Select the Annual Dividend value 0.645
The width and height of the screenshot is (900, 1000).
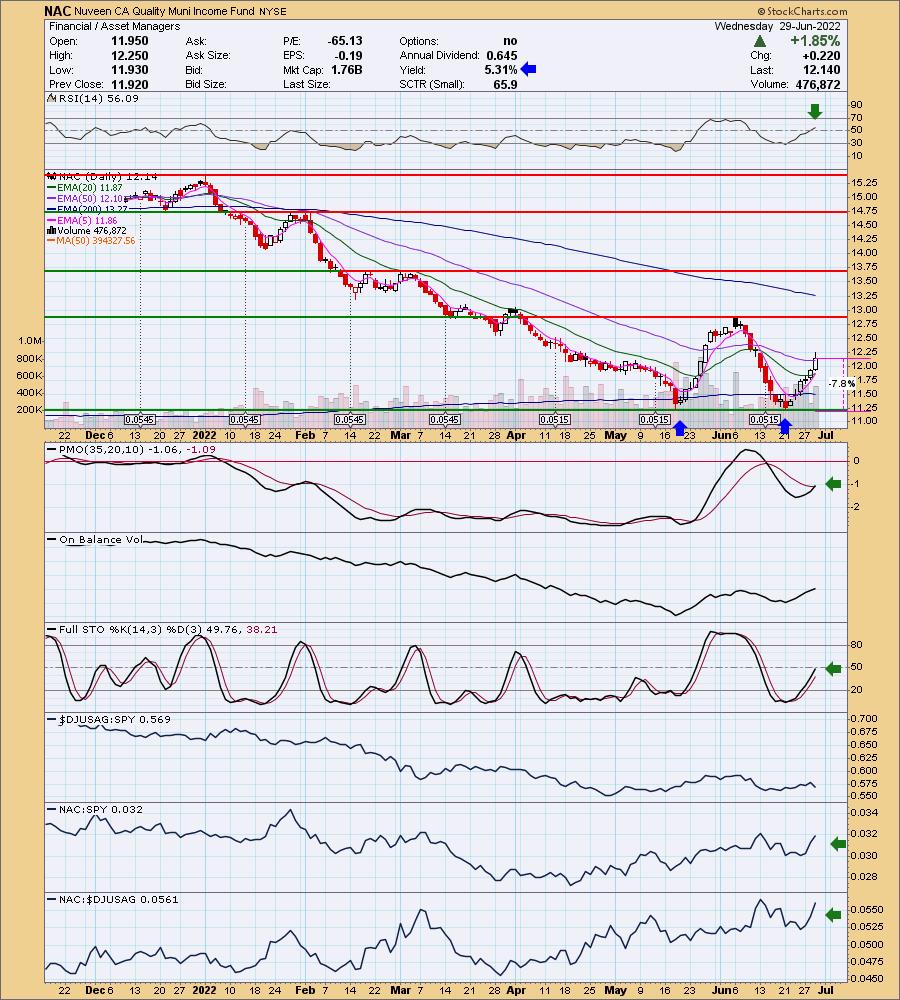502,55
